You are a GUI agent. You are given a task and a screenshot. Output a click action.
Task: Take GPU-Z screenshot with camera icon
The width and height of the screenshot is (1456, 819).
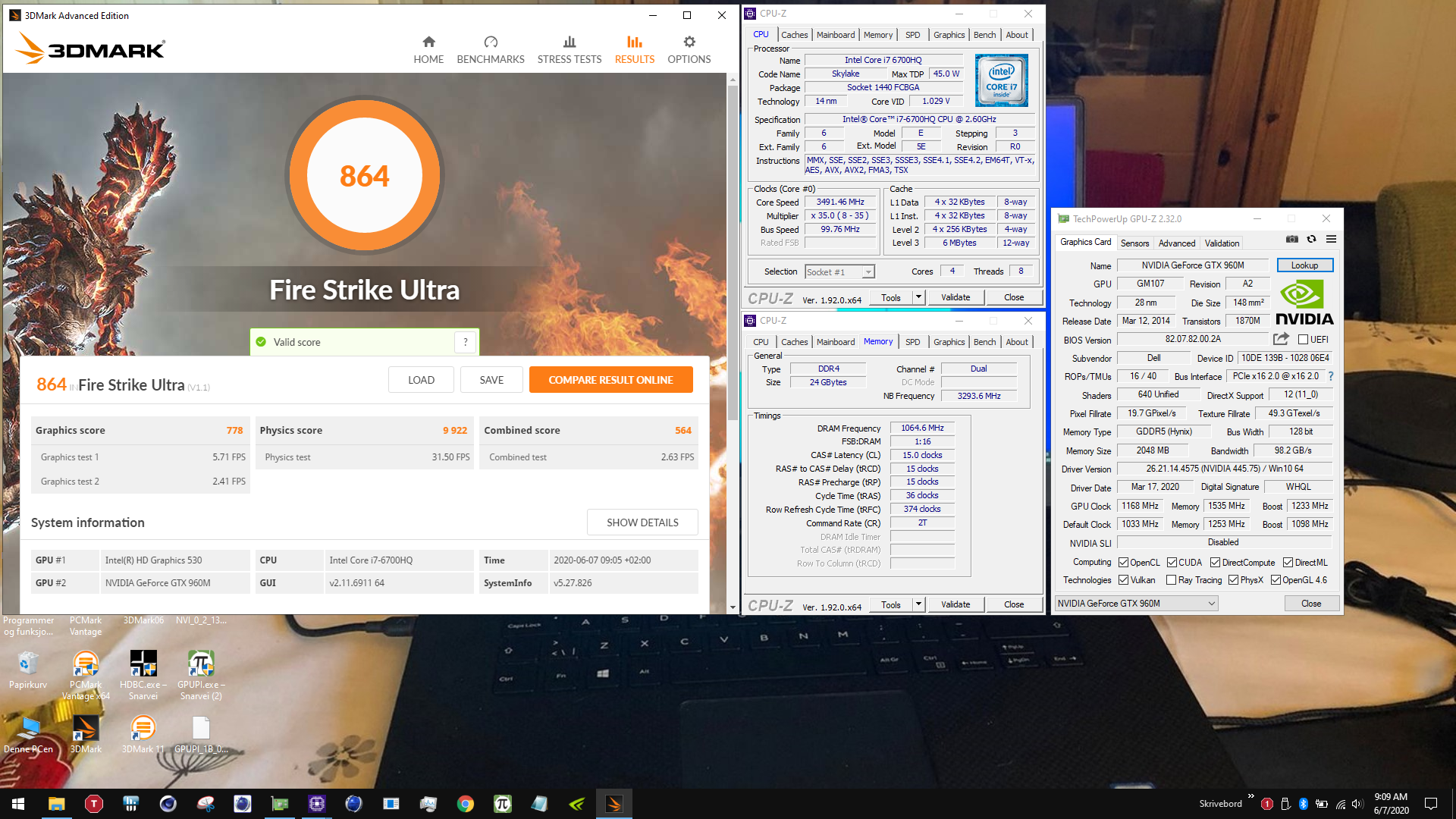1292,239
